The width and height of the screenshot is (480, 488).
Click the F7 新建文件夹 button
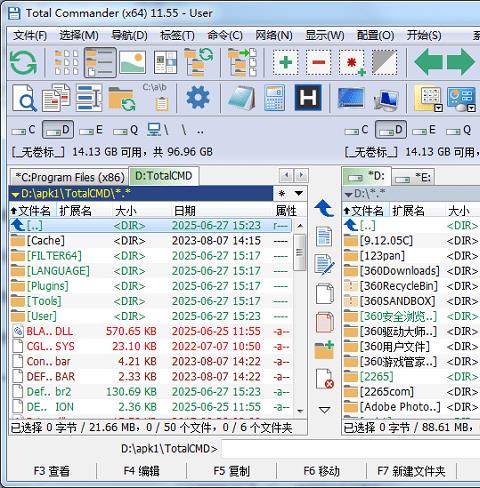pyautogui.click(x=411, y=471)
